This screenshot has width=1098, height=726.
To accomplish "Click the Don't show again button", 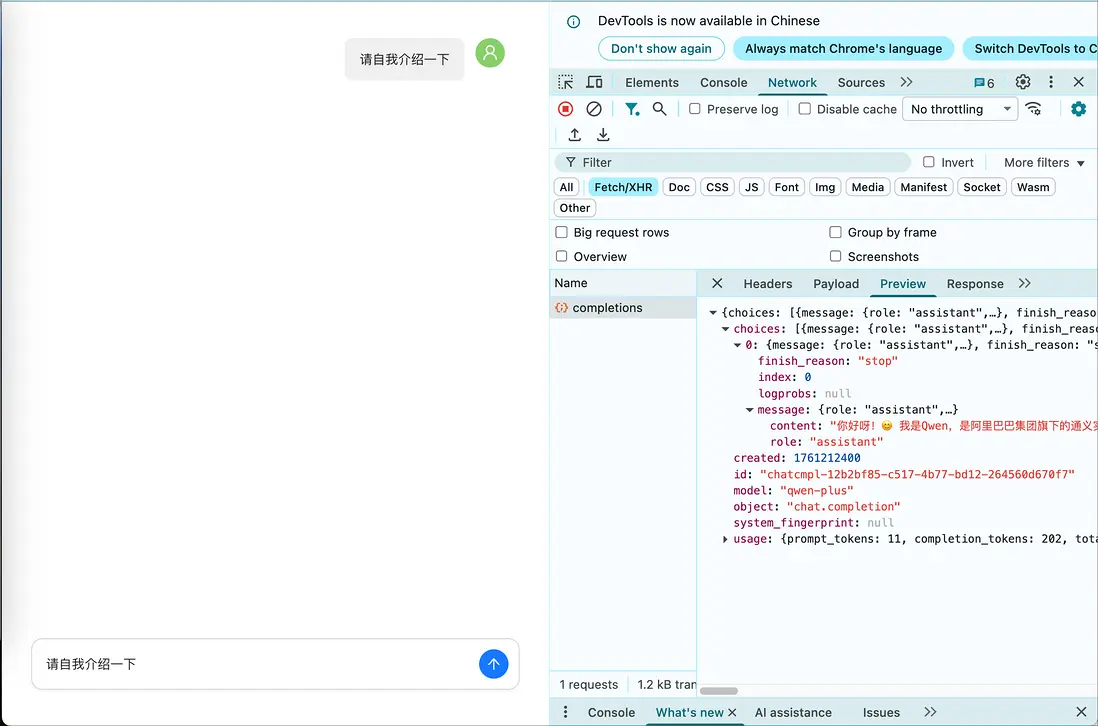I will tap(661, 48).
